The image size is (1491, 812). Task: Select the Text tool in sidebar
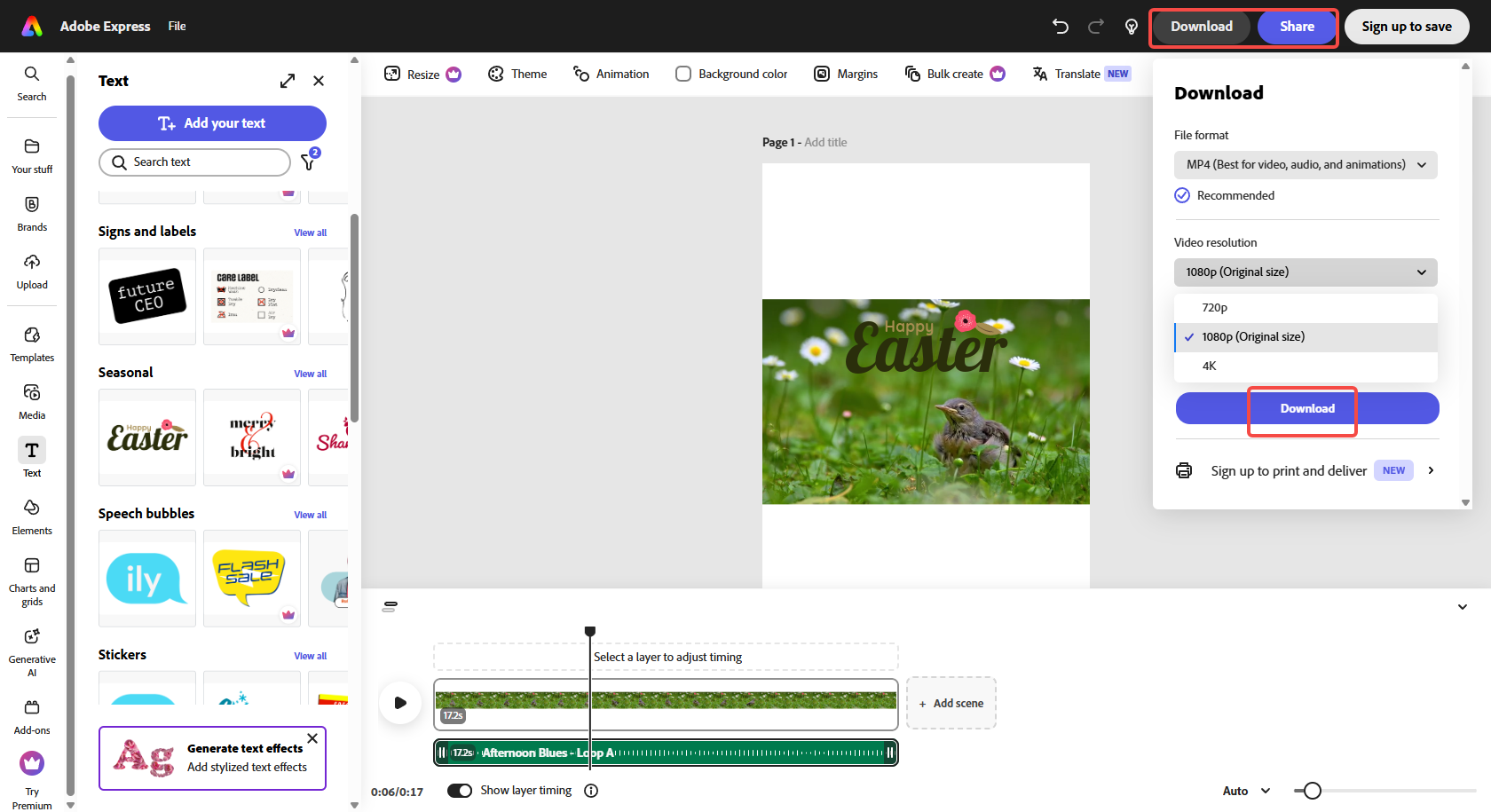click(32, 458)
